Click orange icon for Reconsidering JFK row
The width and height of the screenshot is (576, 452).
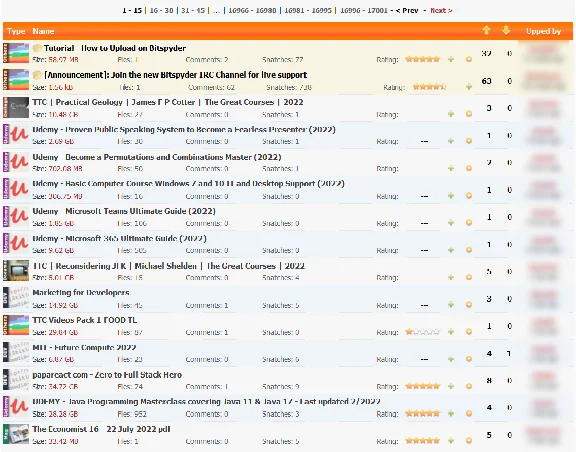[469, 277]
